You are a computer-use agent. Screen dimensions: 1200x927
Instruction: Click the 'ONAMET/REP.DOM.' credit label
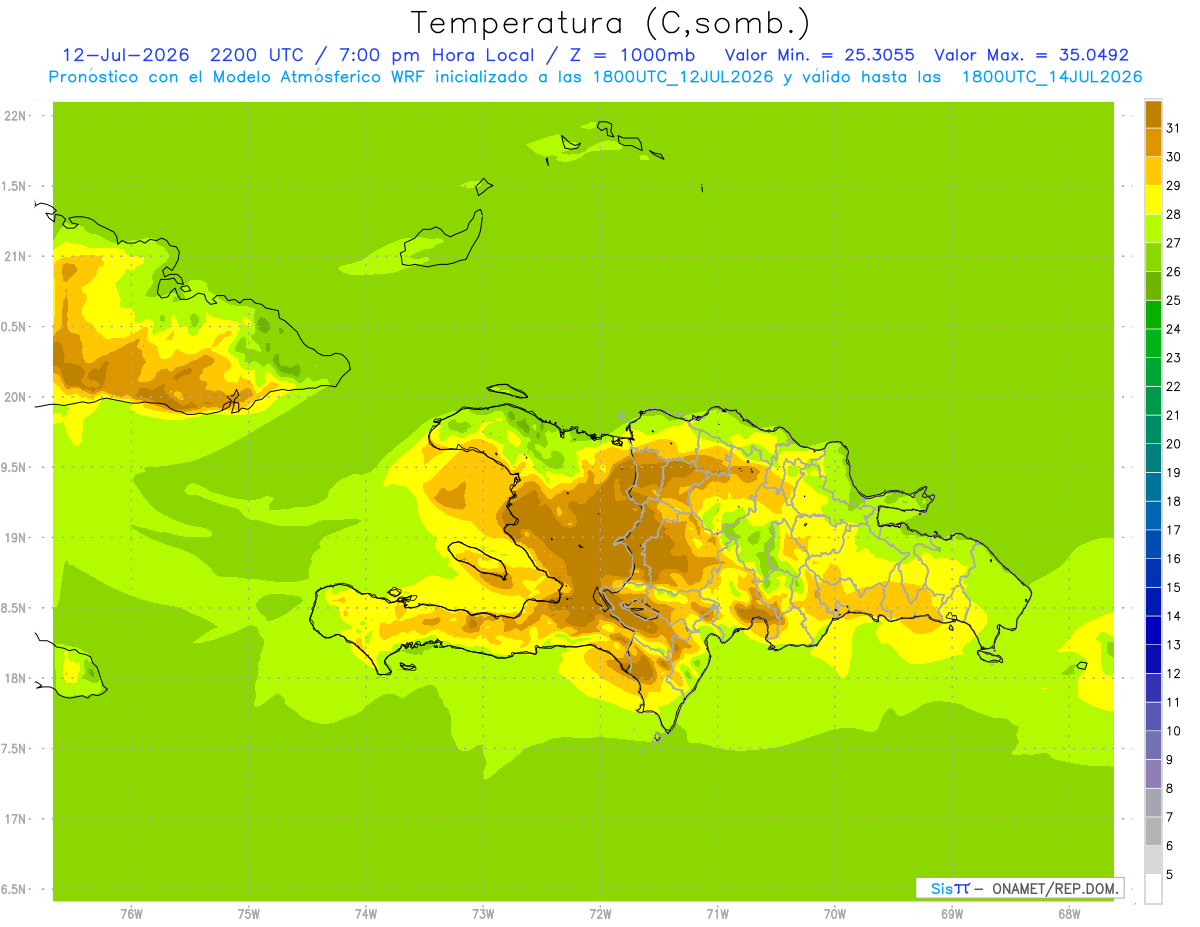click(1054, 888)
